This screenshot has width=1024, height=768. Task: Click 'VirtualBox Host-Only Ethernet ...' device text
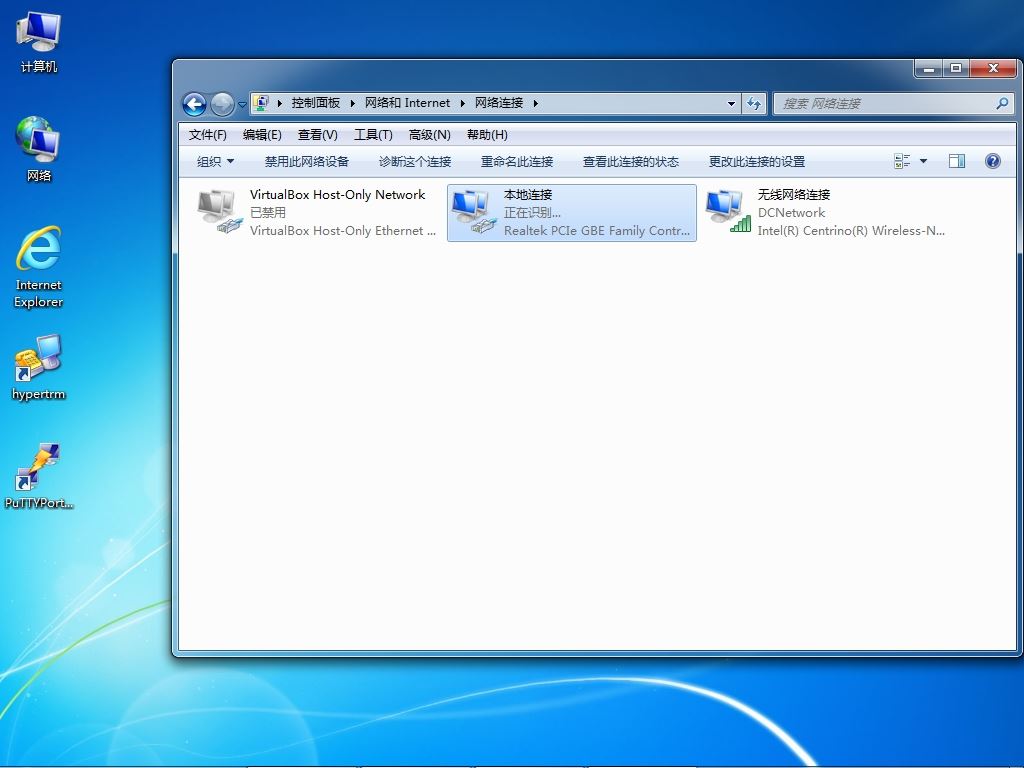(343, 231)
